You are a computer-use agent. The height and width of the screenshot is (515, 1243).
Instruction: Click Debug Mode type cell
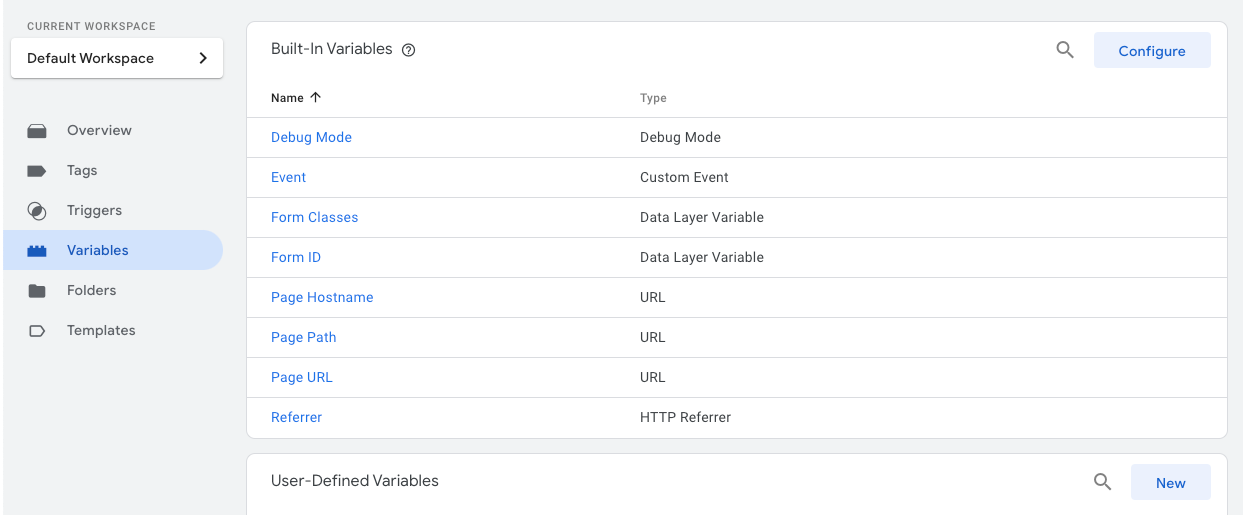[x=680, y=137]
